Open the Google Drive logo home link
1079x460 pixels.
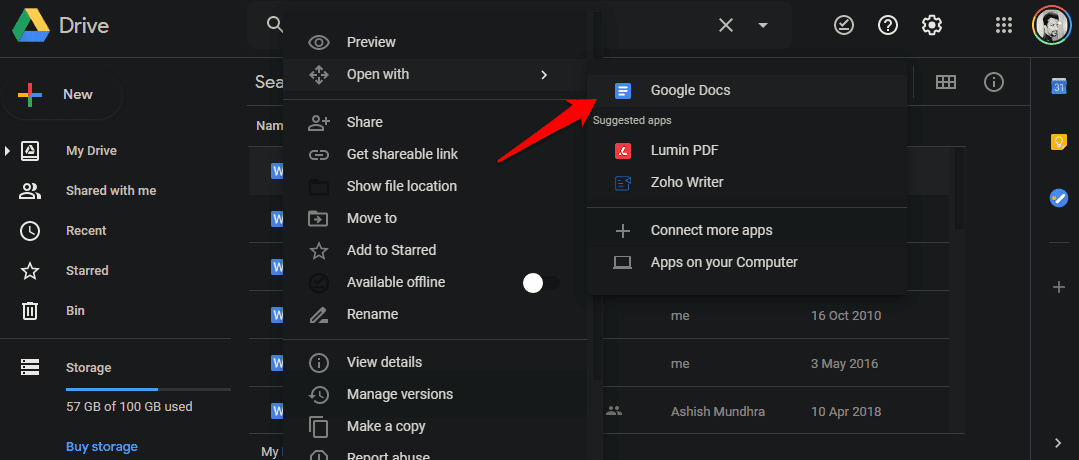coord(61,26)
